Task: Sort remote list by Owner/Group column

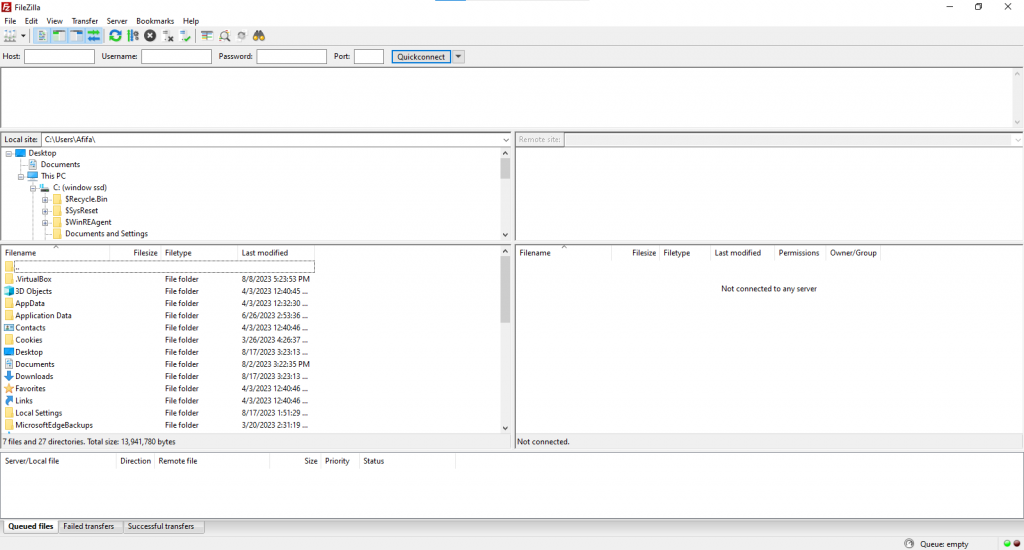Action: [853, 253]
